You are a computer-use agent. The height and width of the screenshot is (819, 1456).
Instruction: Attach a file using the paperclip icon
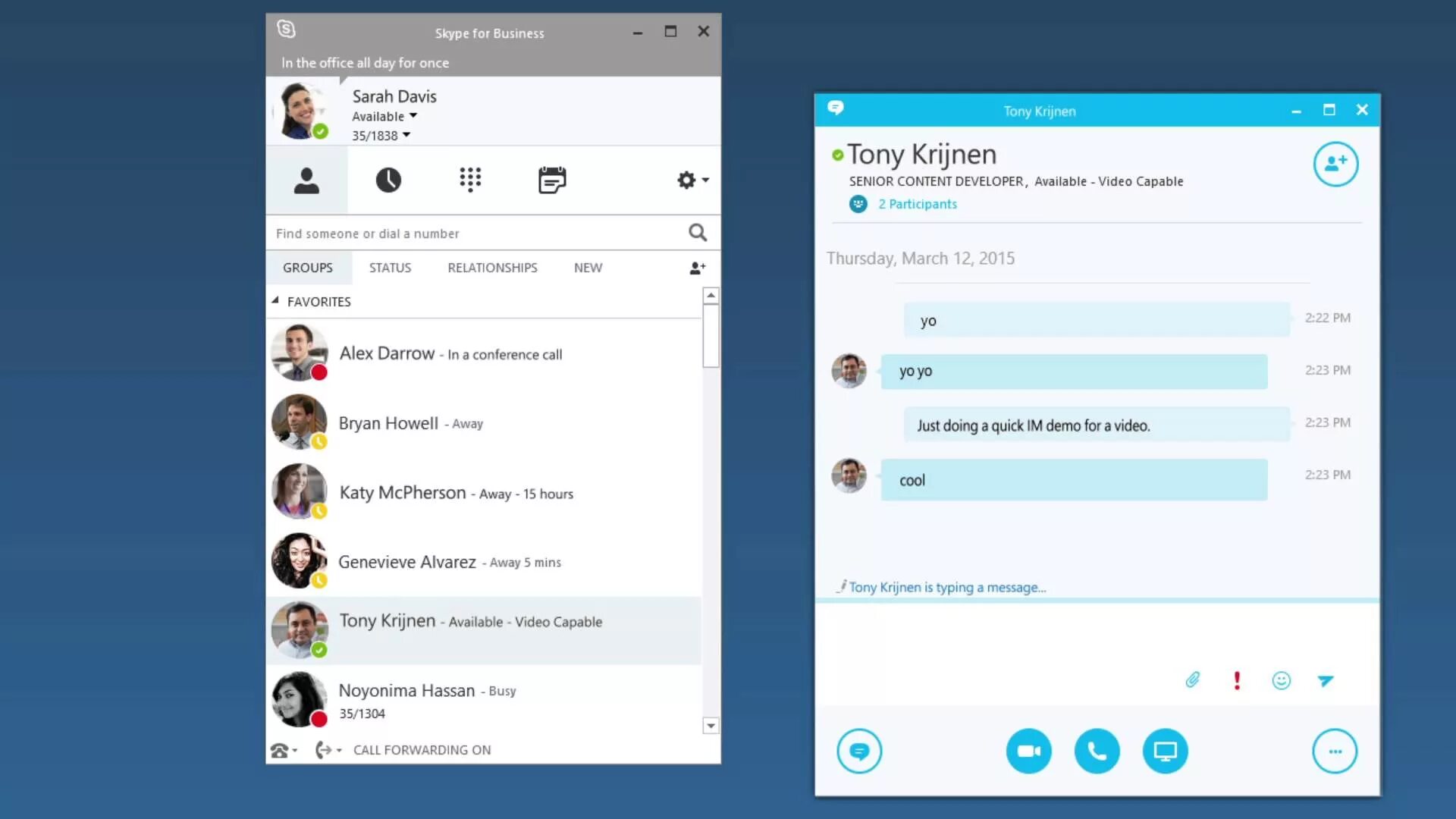1193,680
